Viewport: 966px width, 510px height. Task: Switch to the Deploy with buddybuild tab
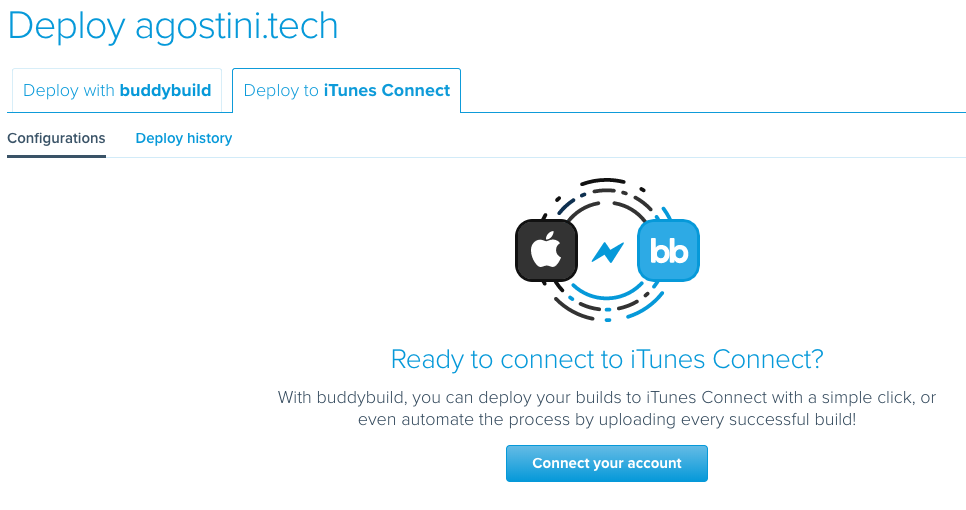click(x=117, y=91)
